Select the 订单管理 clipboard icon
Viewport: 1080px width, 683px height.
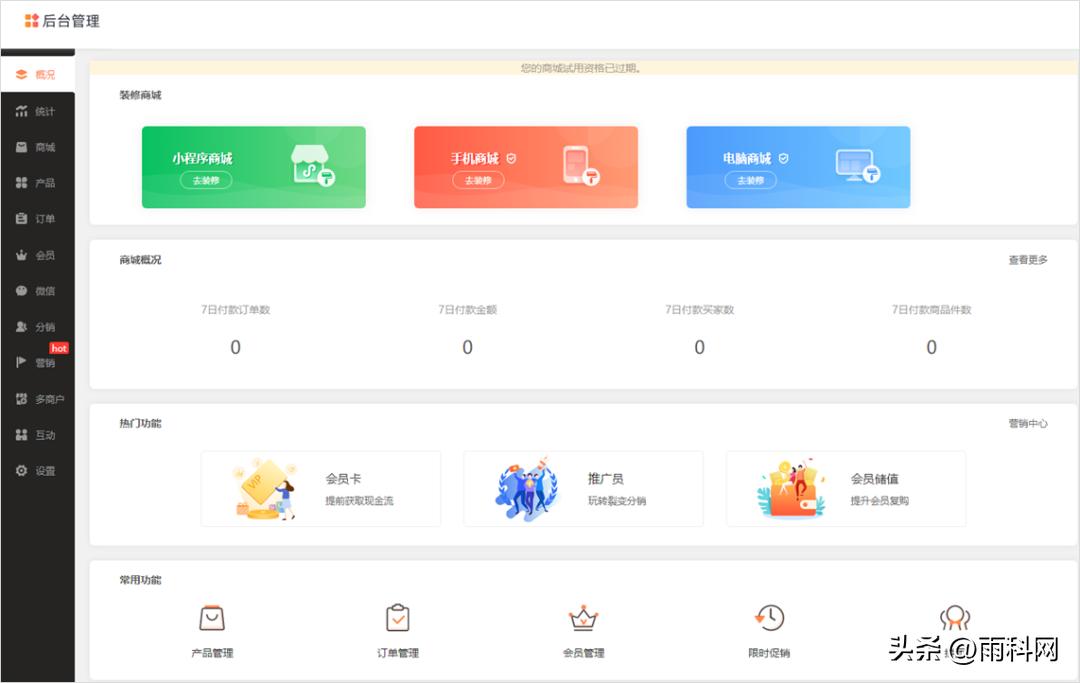point(399,620)
